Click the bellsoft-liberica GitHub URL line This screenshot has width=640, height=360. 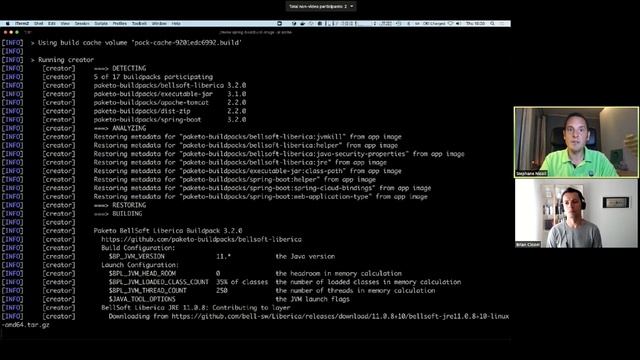201,239
